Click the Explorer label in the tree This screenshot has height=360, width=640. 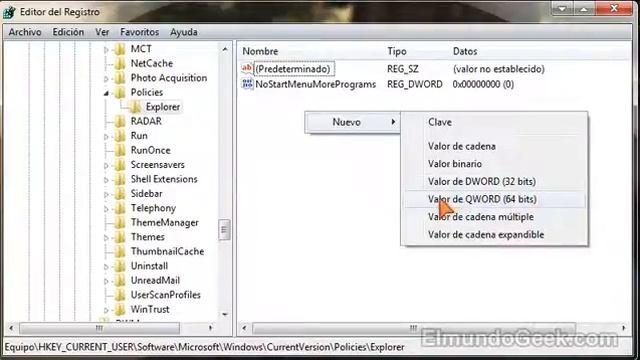163,107
